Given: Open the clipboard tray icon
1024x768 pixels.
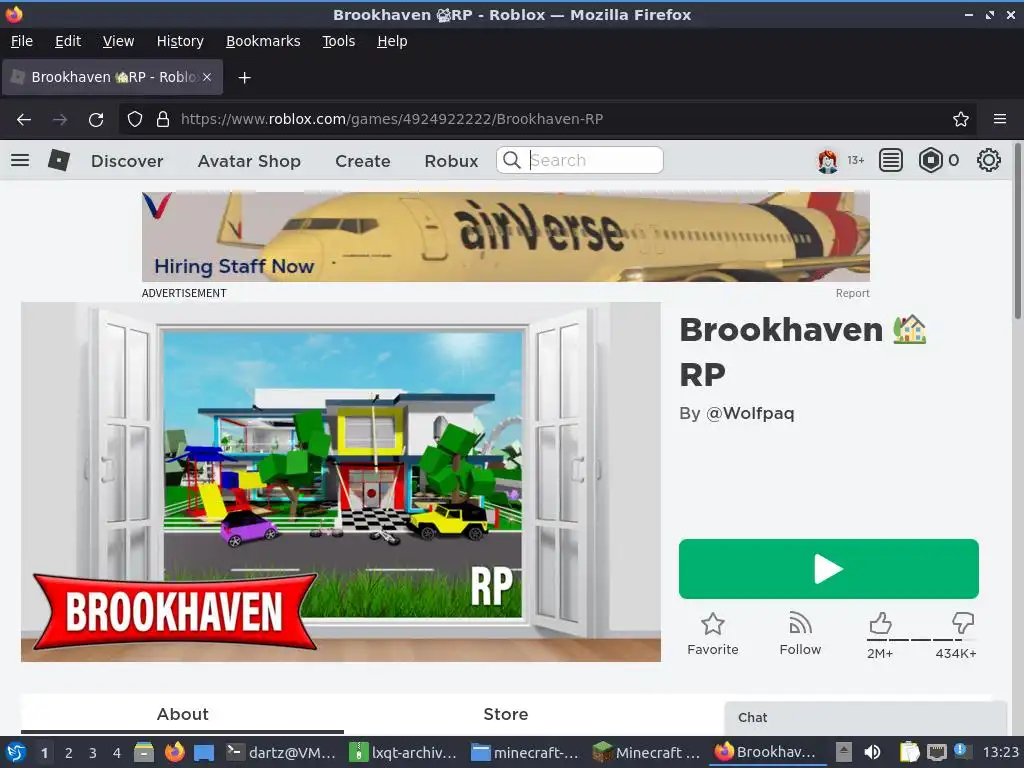Looking at the screenshot, I should [x=909, y=752].
